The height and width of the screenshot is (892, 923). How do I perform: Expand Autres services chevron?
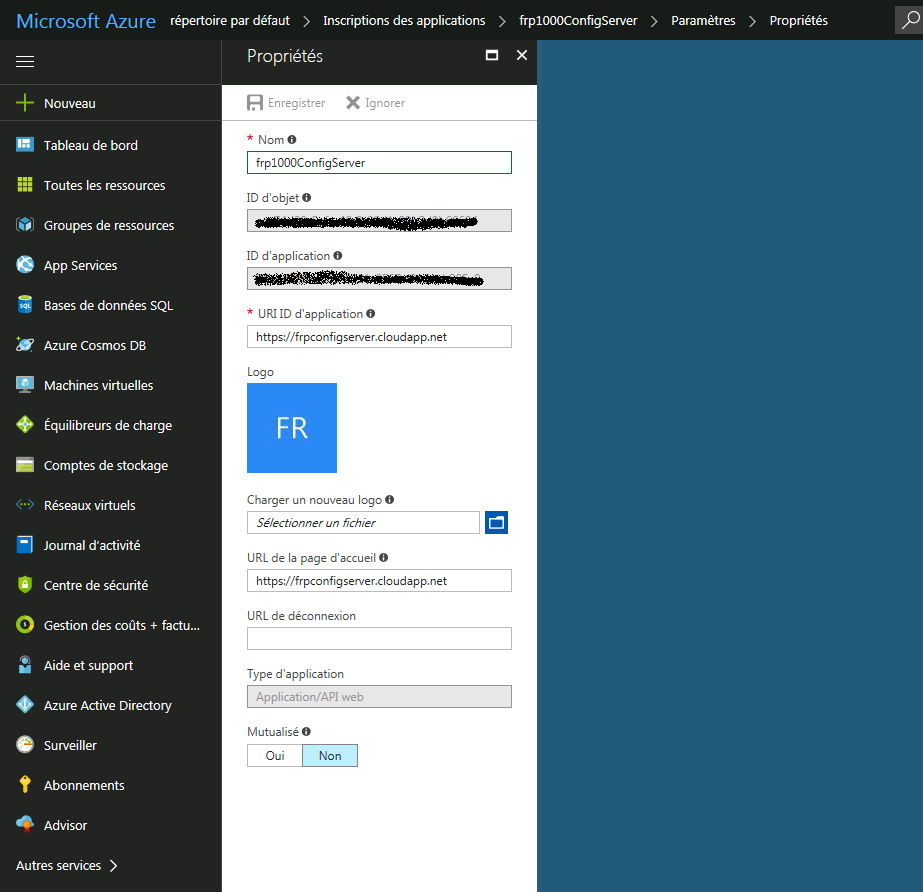(x=114, y=866)
